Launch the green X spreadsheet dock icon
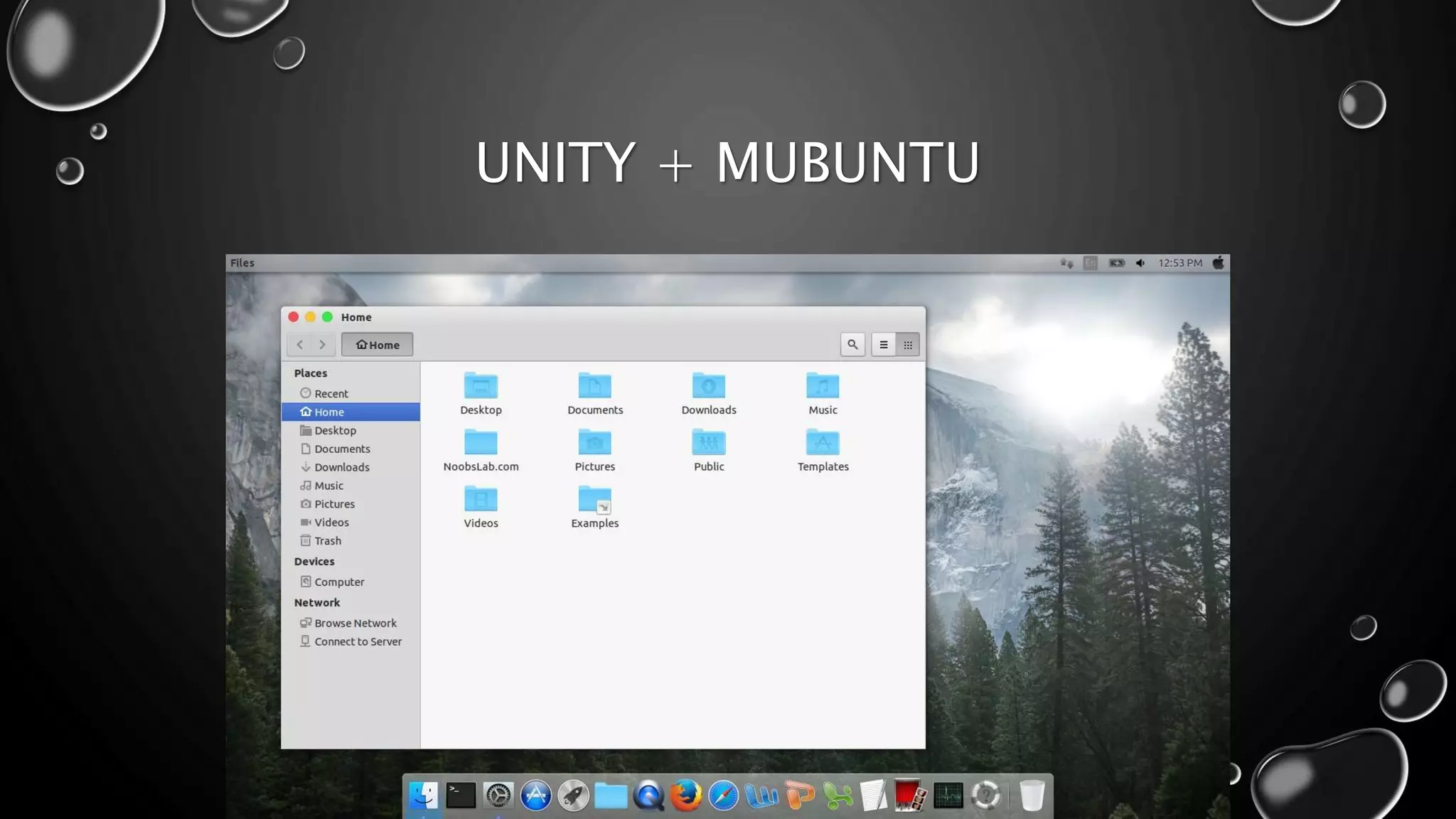Image resolution: width=1456 pixels, height=819 pixels. pyautogui.click(x=837, y=796)
